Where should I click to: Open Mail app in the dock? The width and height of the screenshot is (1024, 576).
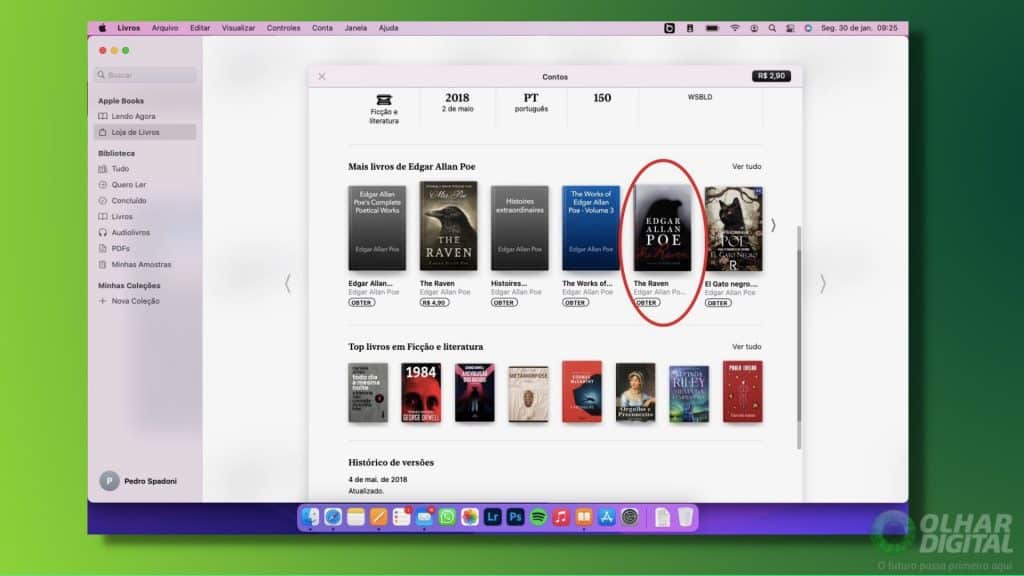tap(424, 517)
